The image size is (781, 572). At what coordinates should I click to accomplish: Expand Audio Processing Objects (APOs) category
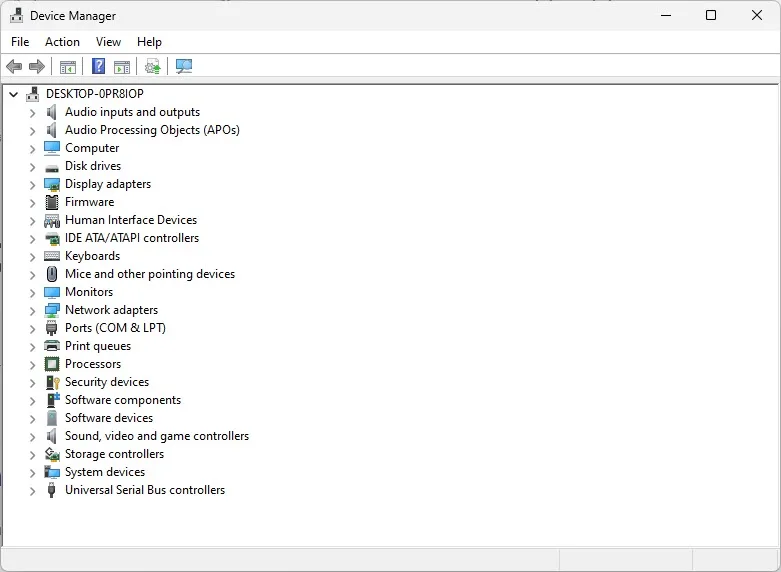tap(32, 131)
